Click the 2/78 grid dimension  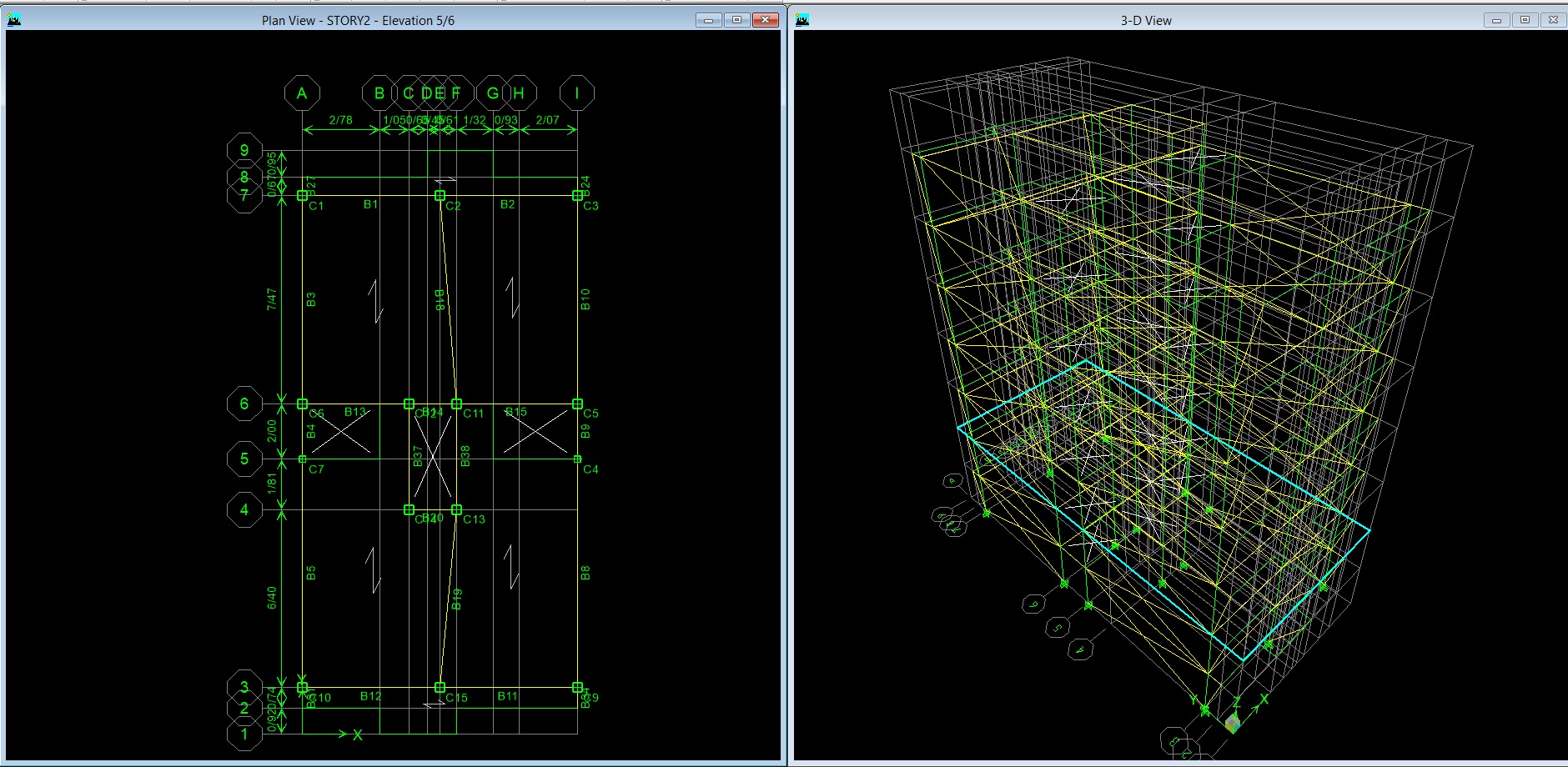pos(340,120)
